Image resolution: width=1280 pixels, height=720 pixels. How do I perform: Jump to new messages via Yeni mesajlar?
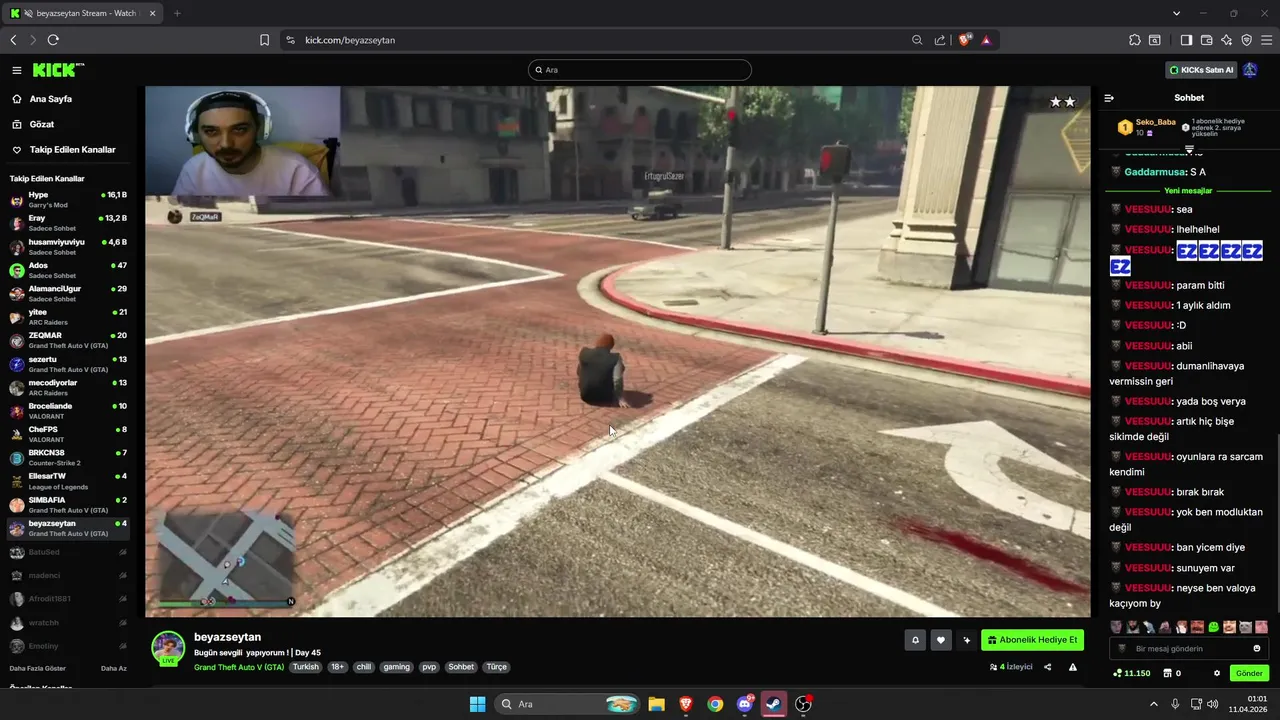(x=1188, y=190)
